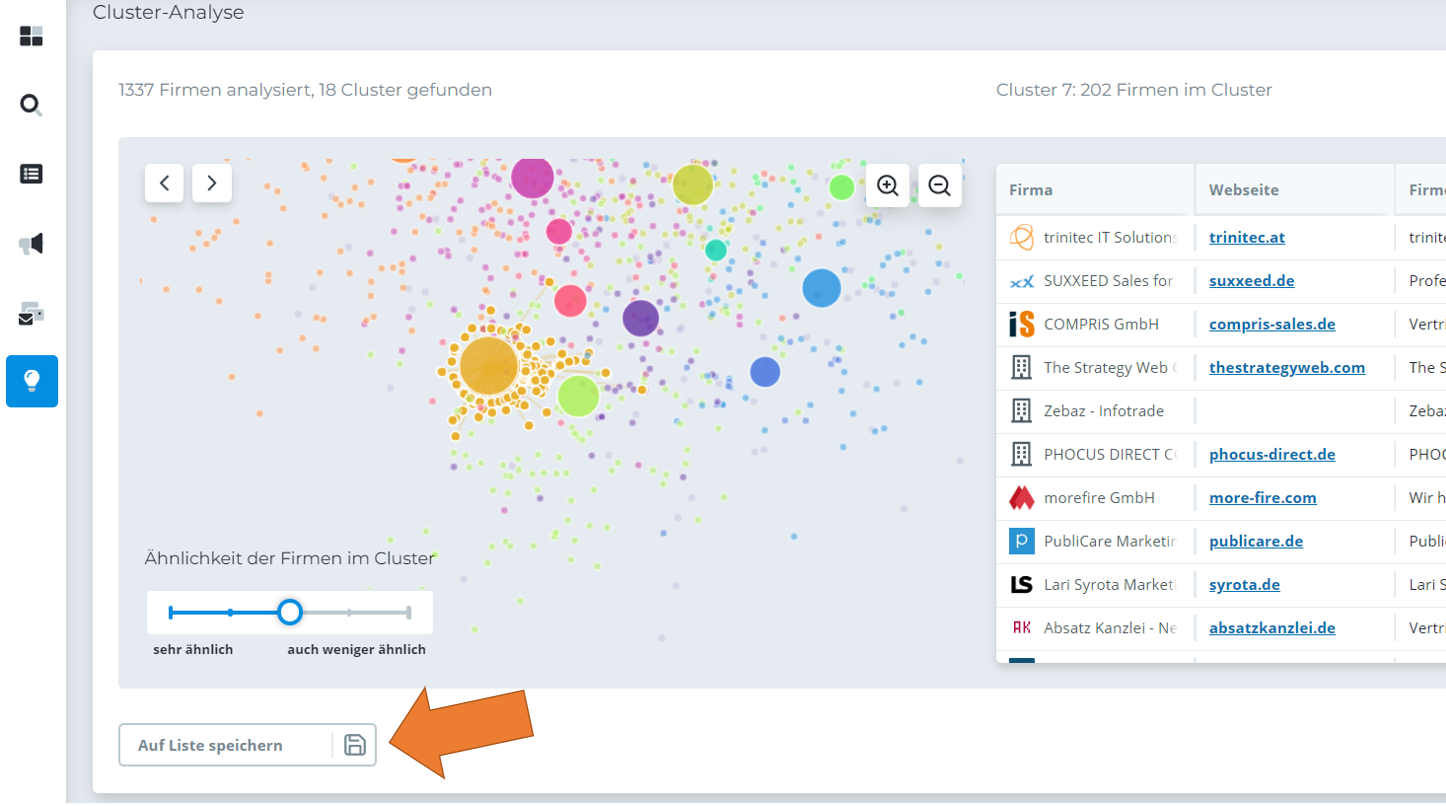1446x806 pixels.
Task: Open the mail inbox sidebar icon
Action: 31,315
